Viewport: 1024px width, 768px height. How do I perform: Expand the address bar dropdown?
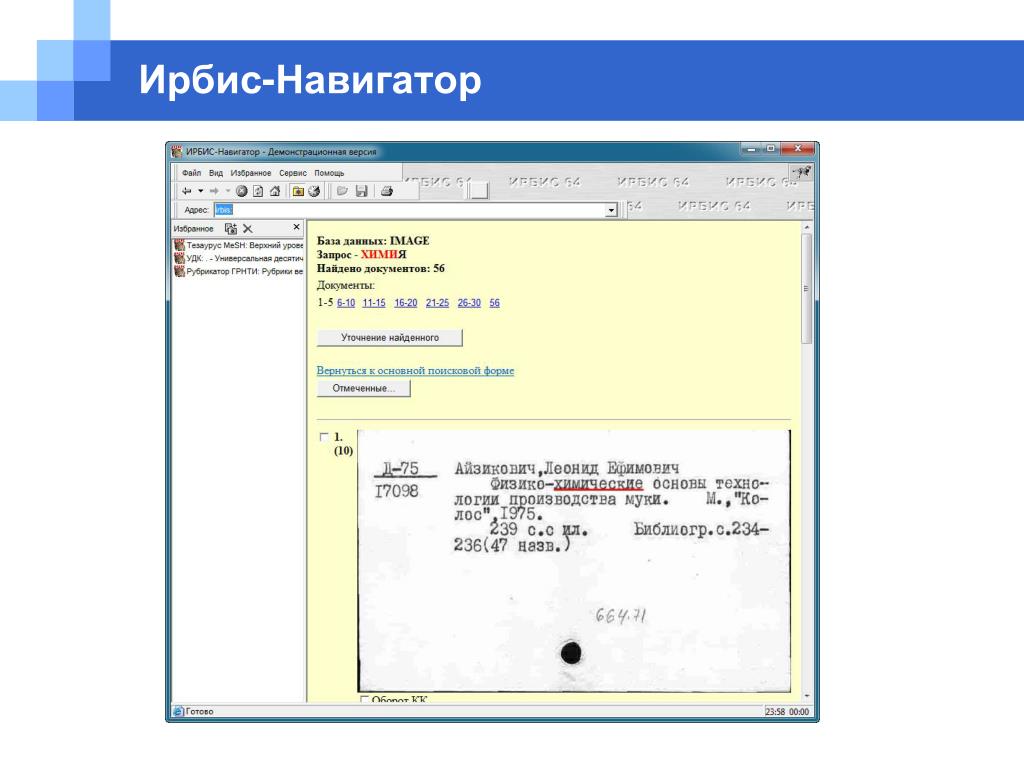[x=611, y=210]
